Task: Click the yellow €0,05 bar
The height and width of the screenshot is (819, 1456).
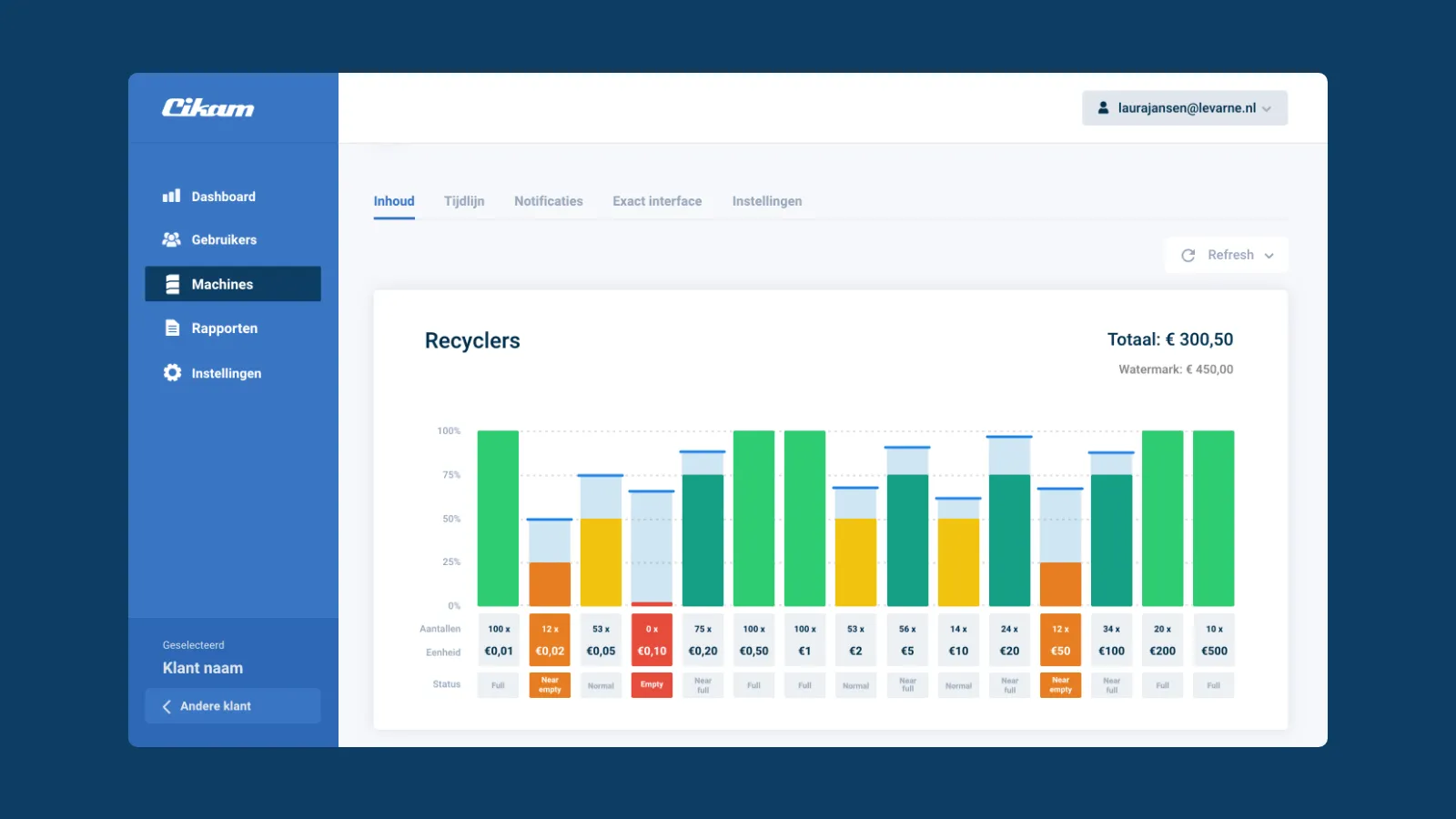Action: (601, 562)
